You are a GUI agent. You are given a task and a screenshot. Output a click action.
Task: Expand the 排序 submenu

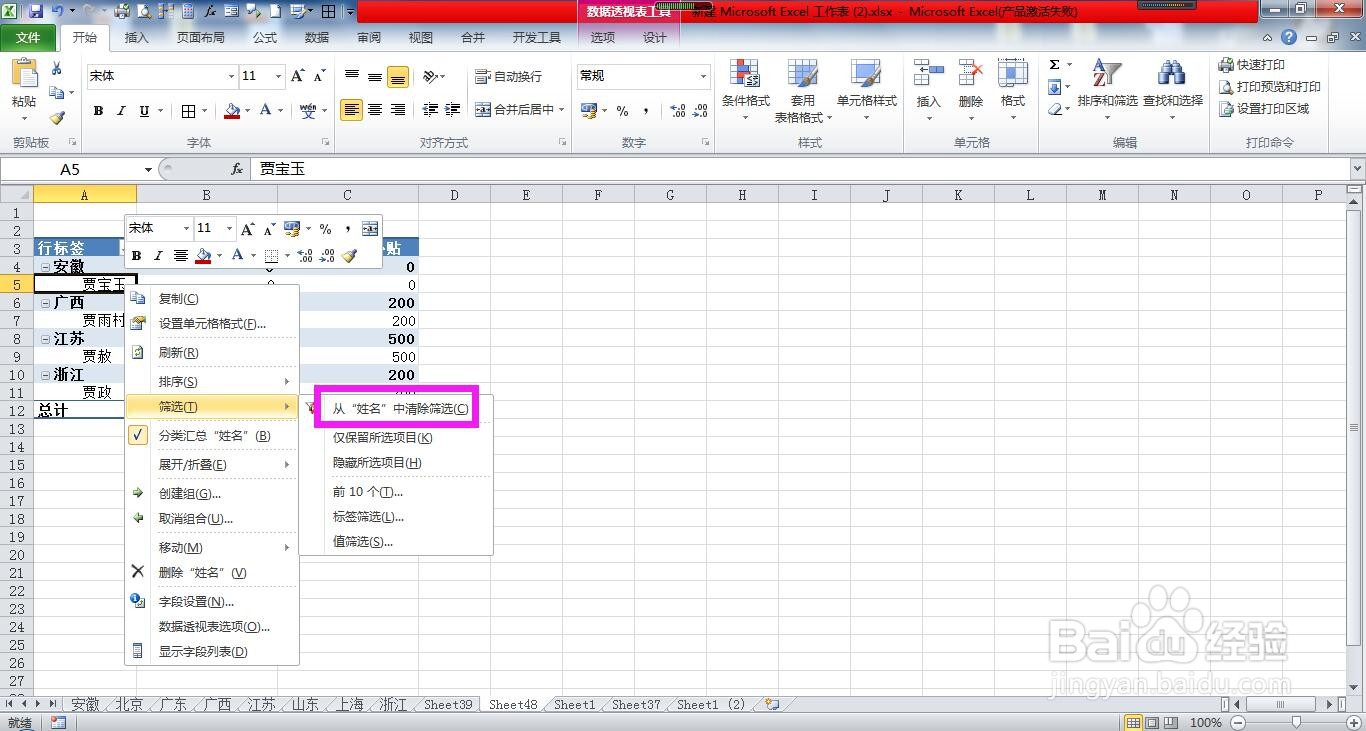pyautogui.click(x=212, y=382)
